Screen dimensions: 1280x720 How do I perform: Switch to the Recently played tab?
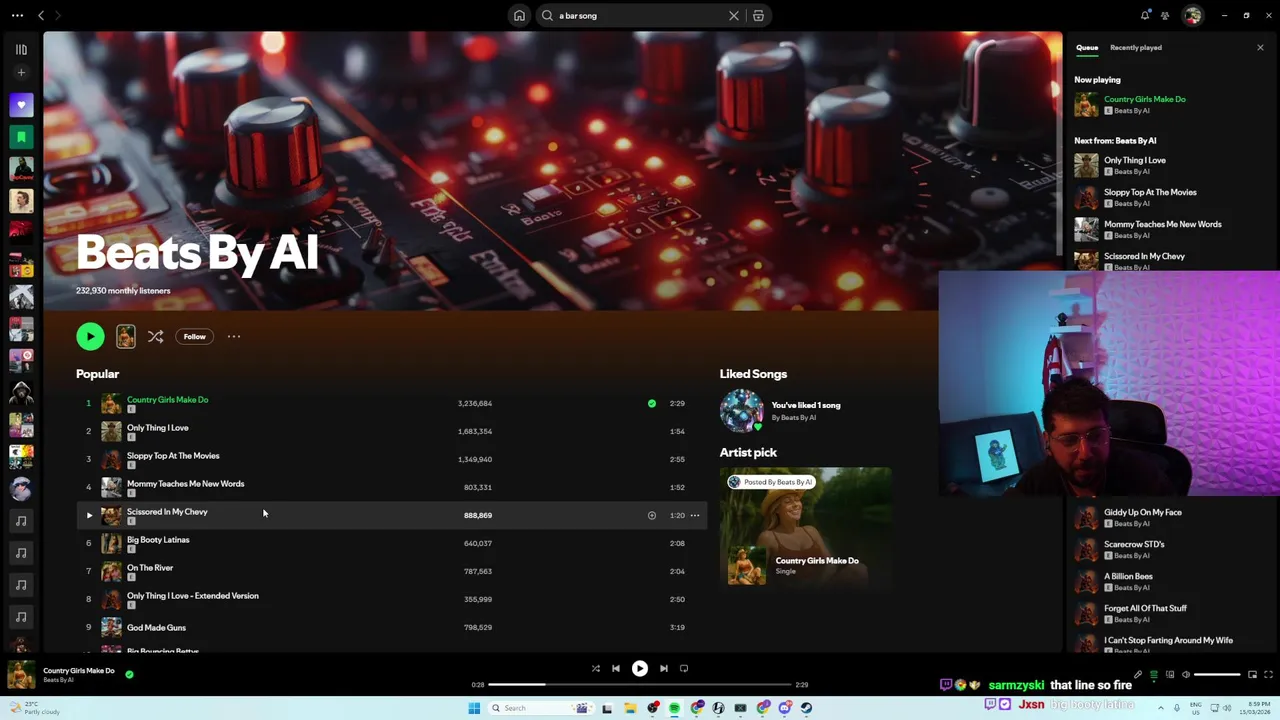[1135, 48]
